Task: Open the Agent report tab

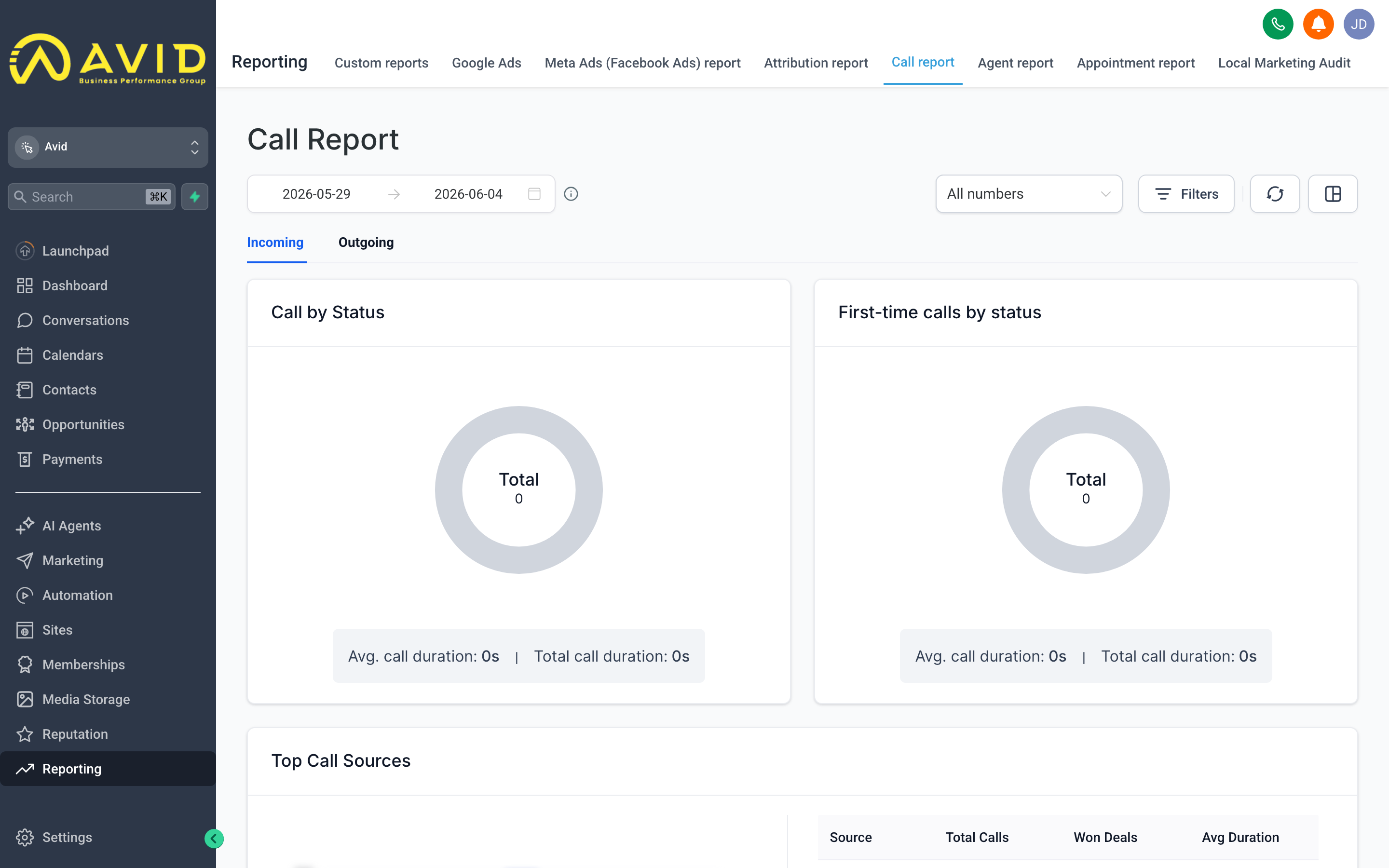Action: click(x=1015, y=63)
